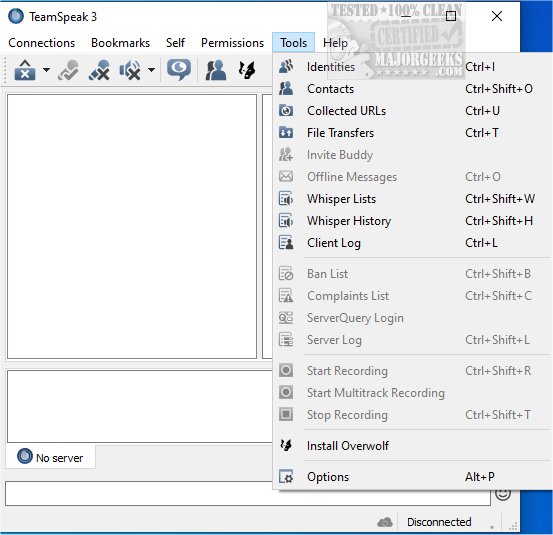Close the TeamSpeak 3 window
This screenshot has width=553, height=535.
click(497, 16)
